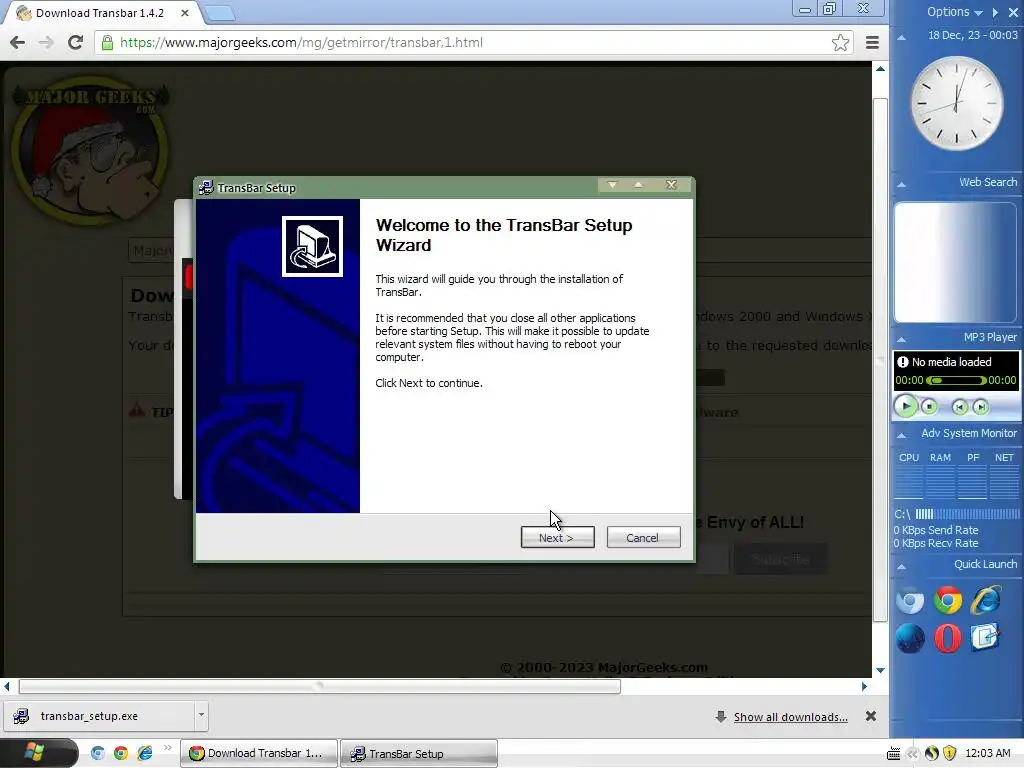This screenshot has height=768, width=1024.
Task: Launch the last Quick Launch shortcut icon
Action: coord(985,638)
